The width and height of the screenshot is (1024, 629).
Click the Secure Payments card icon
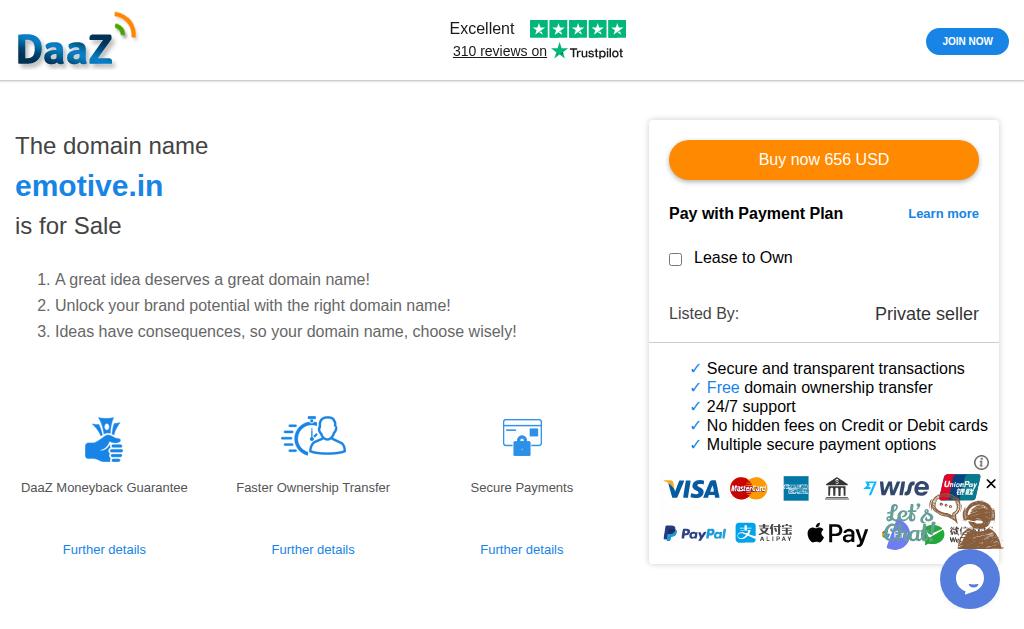(521, 437)
